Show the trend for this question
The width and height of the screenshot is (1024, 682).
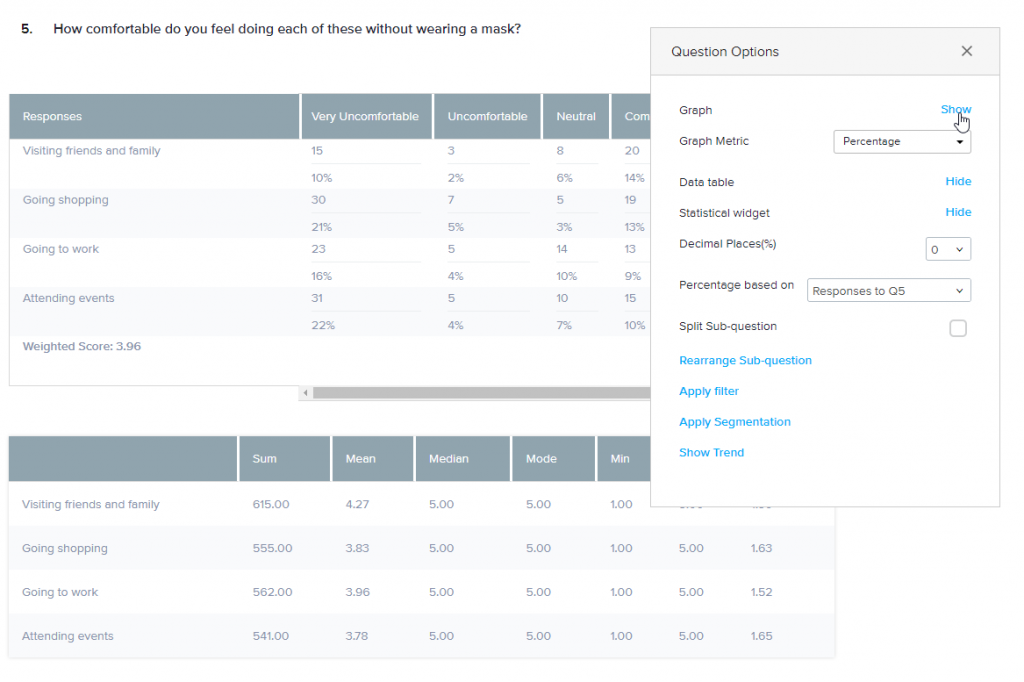[x=711, y=452]
